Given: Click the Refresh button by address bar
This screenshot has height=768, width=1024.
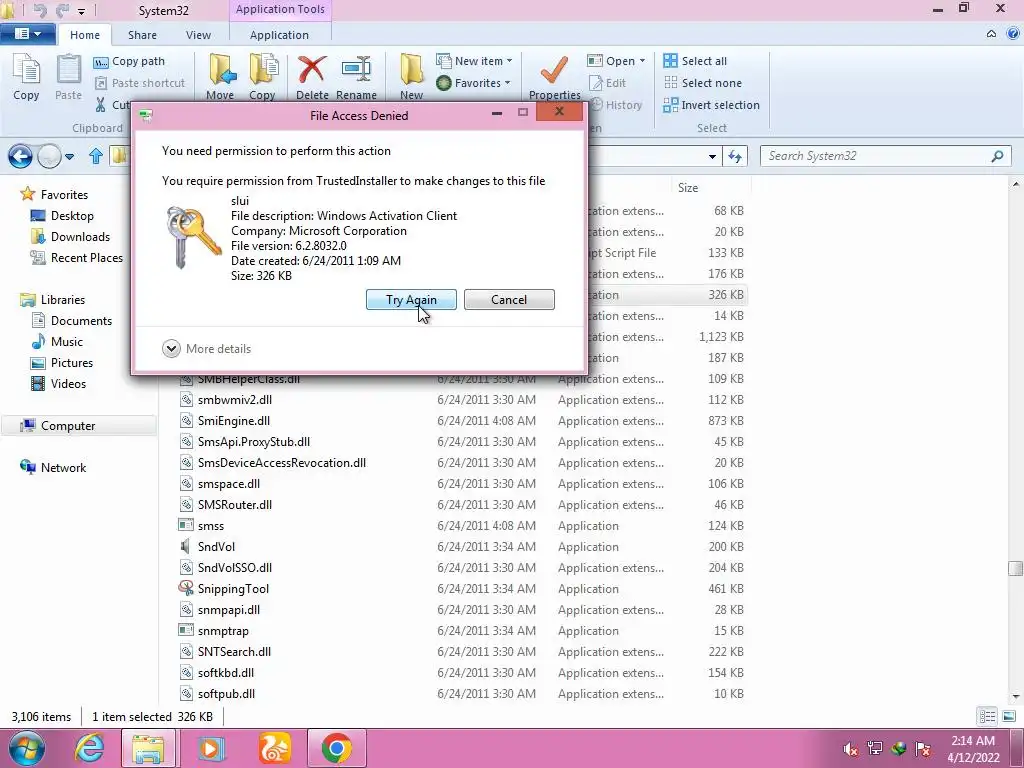Looking at the screenshot, I should [x=735, y=157].
